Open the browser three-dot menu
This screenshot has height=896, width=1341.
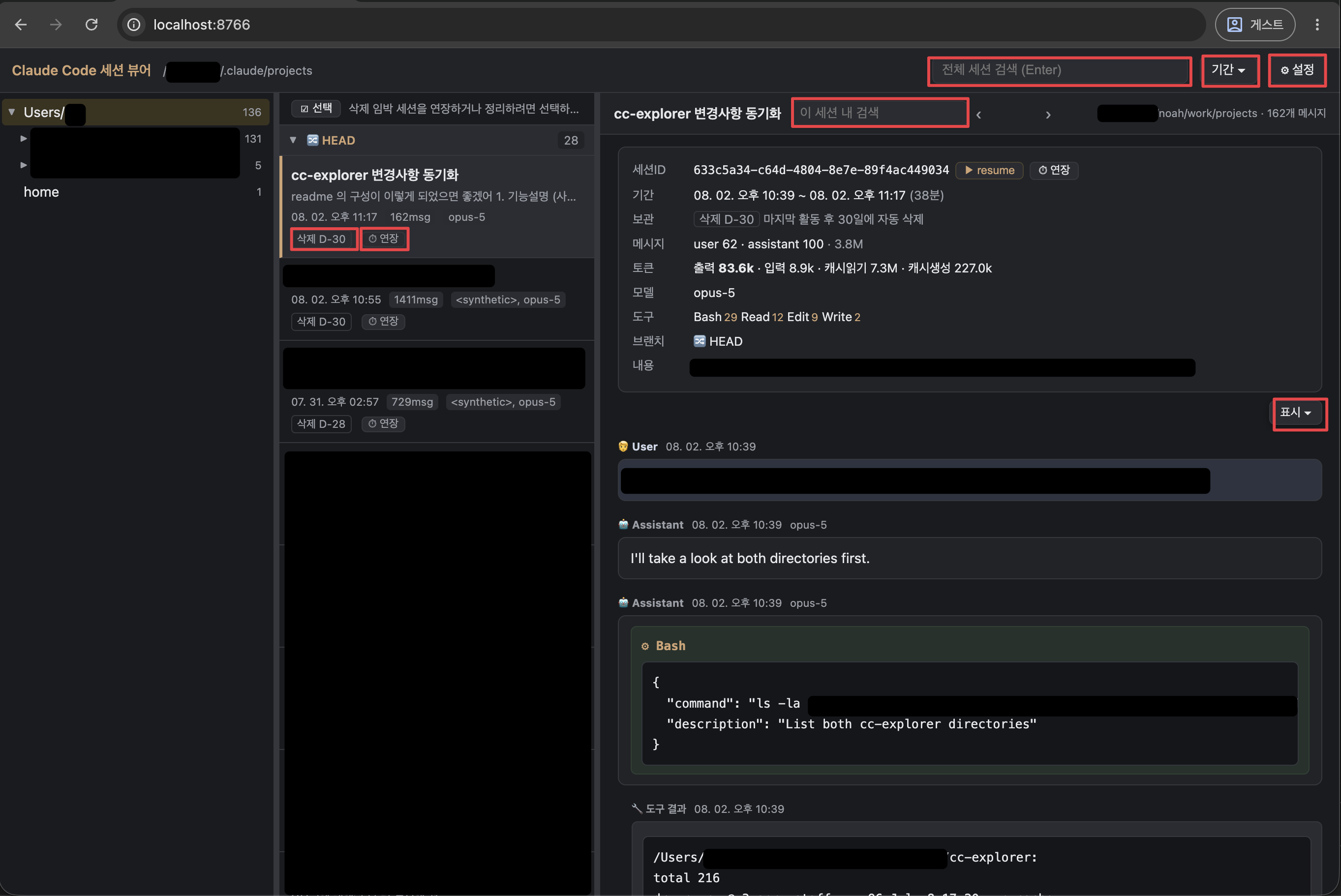(1317, 25)
